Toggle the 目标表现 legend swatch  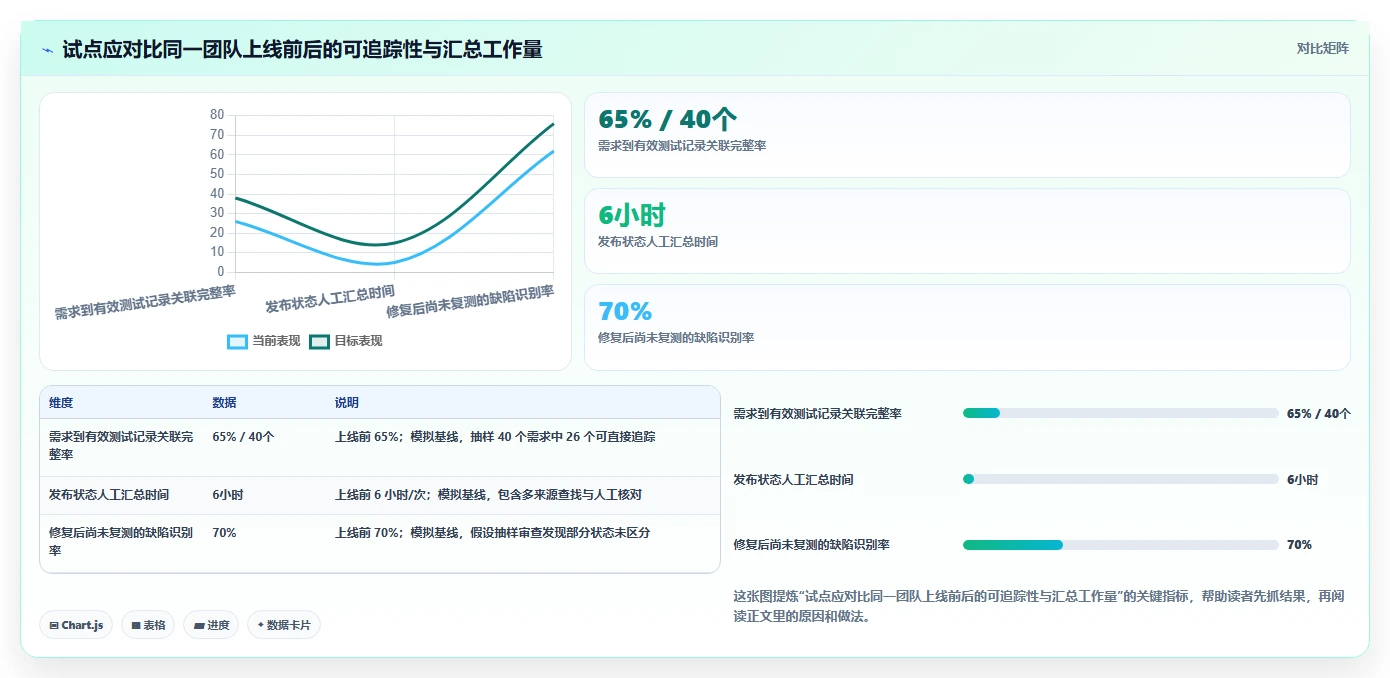319,341
